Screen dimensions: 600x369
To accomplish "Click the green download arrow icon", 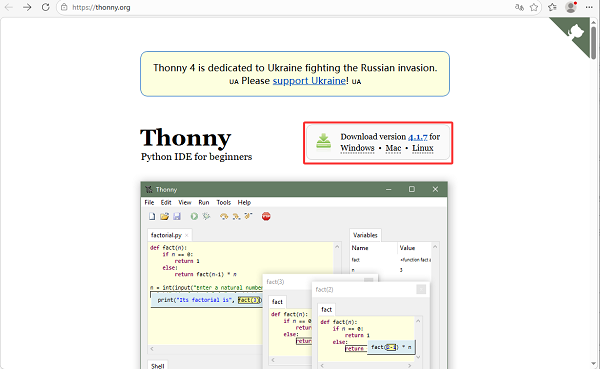I will click(x=323, y=141).
